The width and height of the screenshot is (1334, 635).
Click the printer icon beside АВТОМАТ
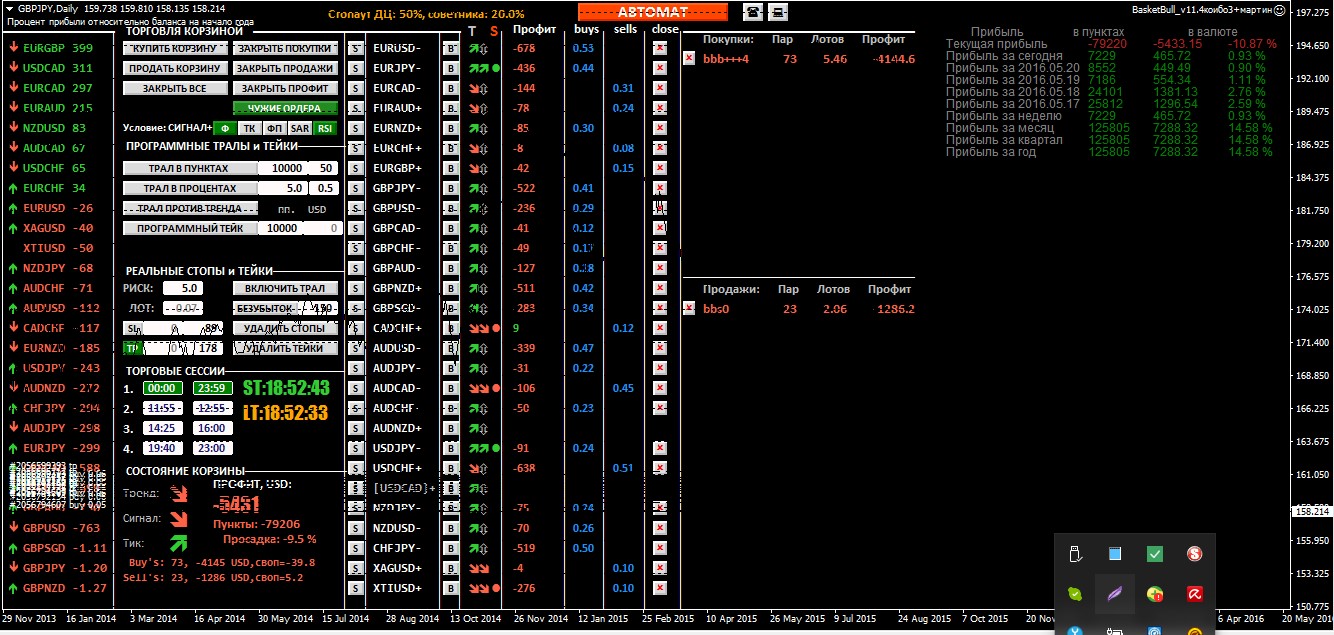pos(778,12)
